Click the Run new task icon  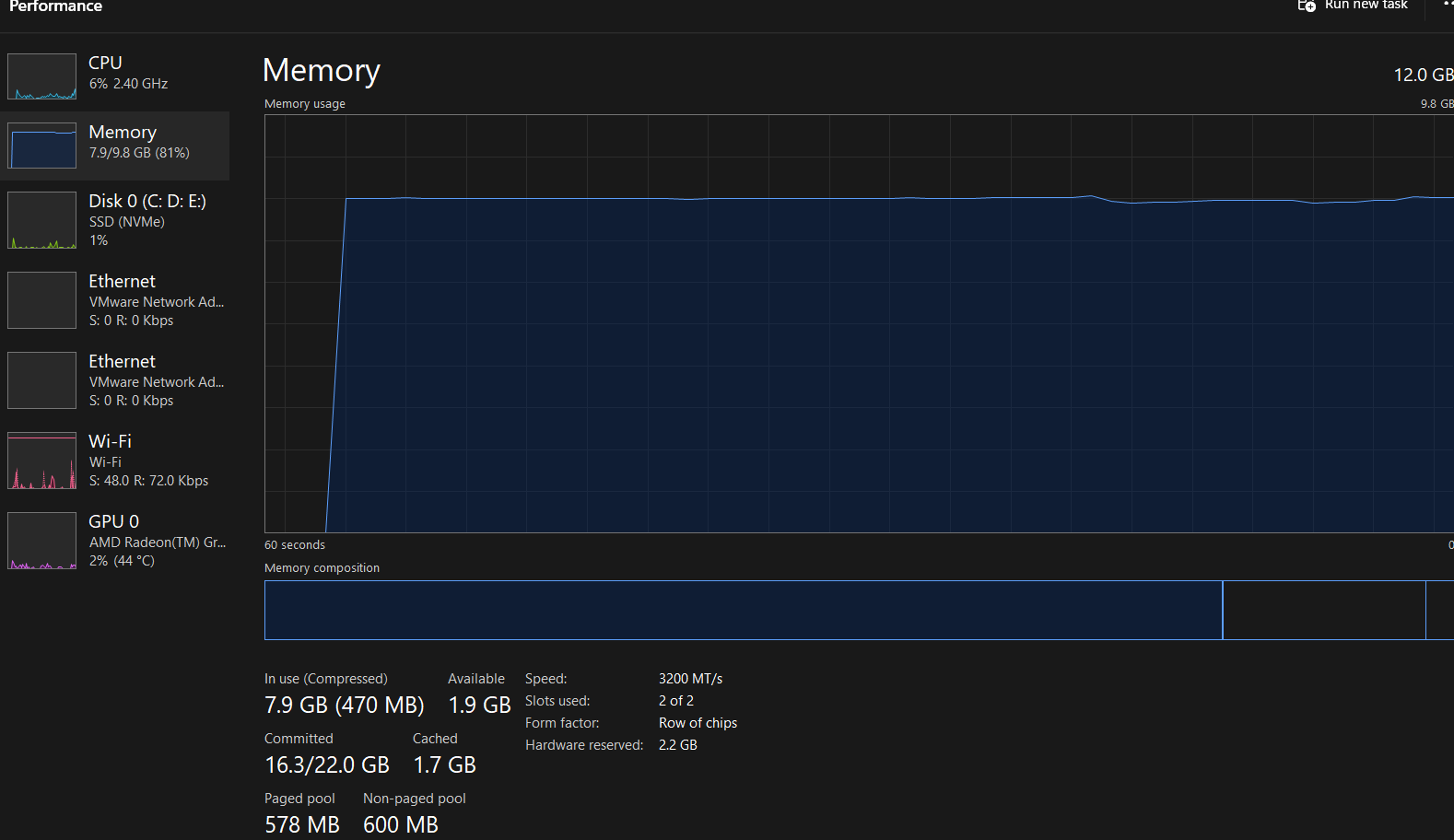pos(1307,6)
